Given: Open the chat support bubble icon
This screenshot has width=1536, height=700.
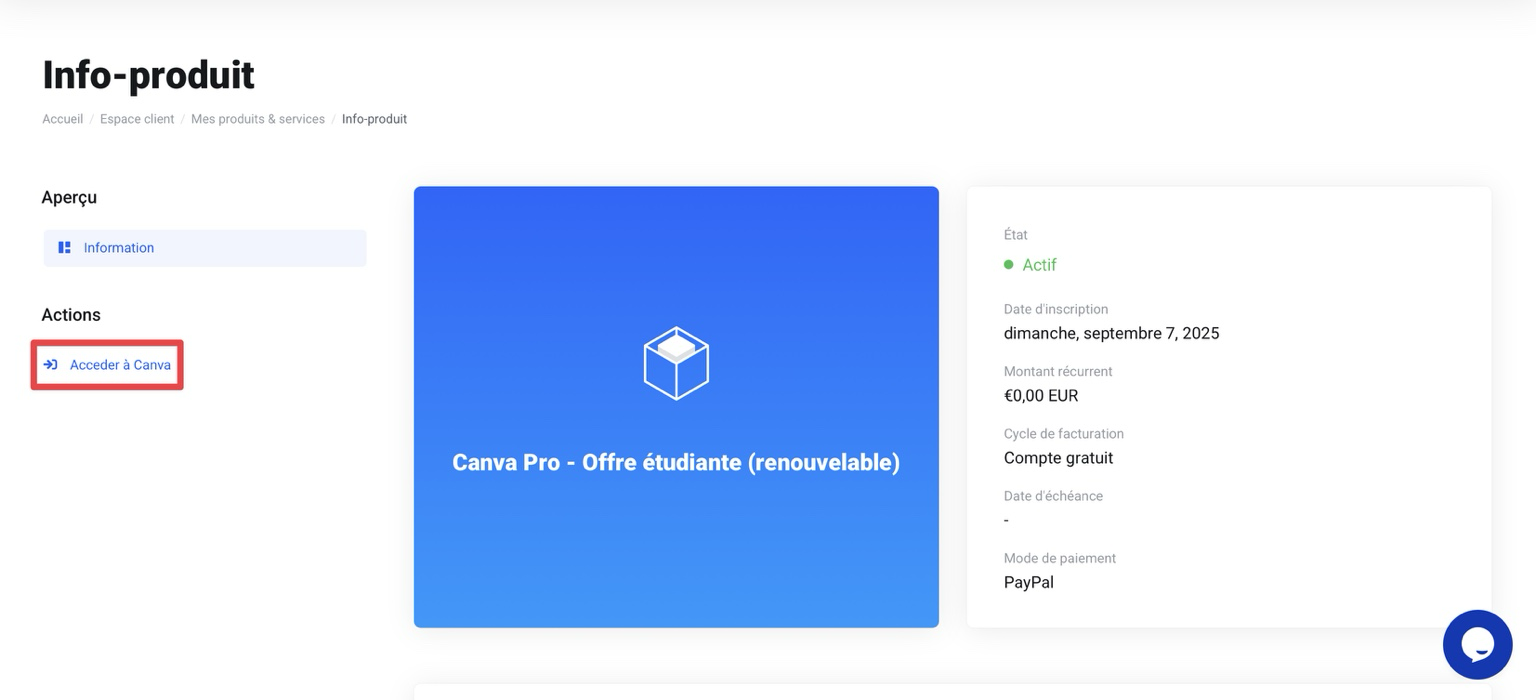Looking at the screenshot, I should 1477,645.
